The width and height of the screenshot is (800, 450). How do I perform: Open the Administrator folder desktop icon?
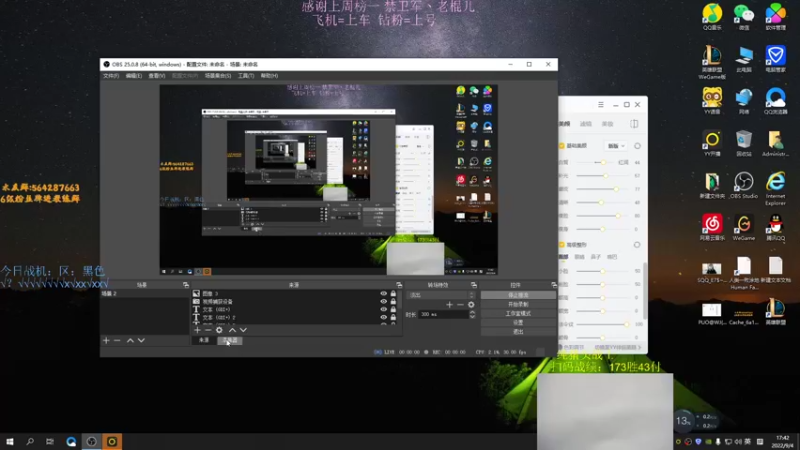[x=776, y=143]
